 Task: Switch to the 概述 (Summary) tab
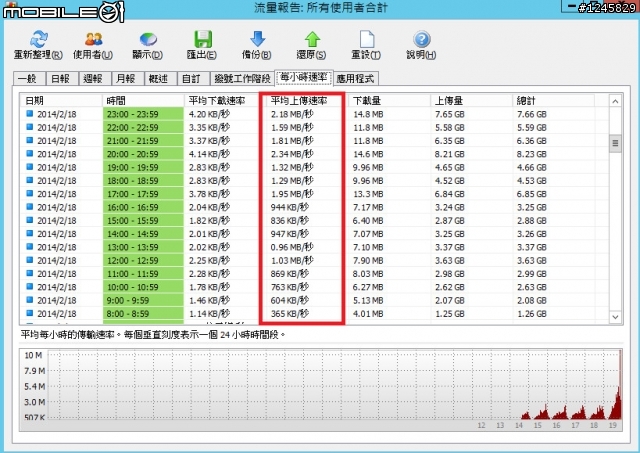click(160, 78)
